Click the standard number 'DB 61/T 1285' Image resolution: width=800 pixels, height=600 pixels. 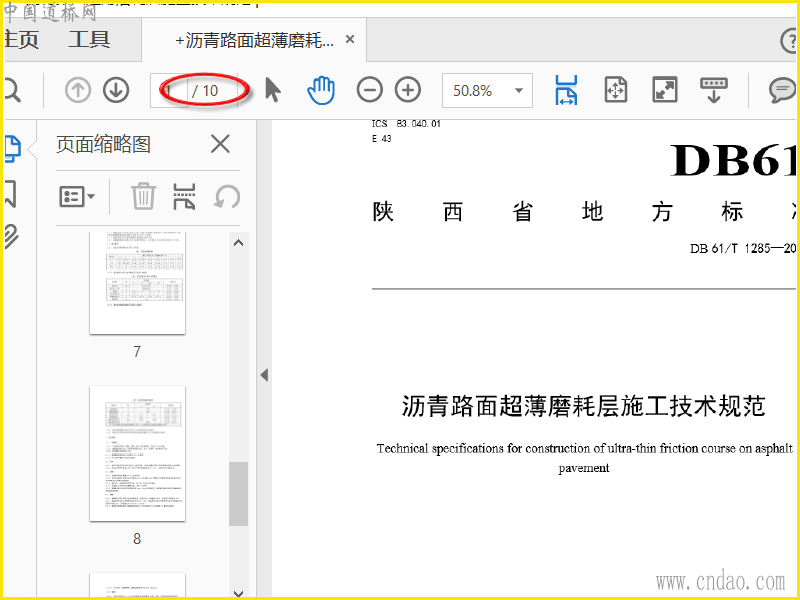pyautogui.click(x=730, y=248)
